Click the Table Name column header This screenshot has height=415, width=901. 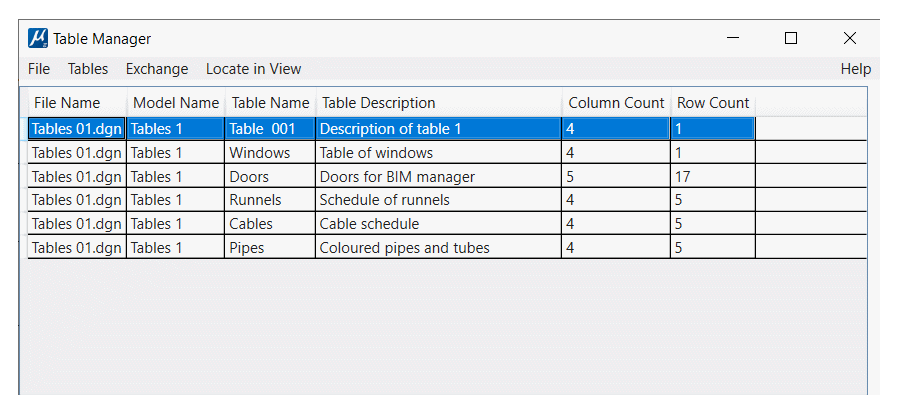coord(271,103)
